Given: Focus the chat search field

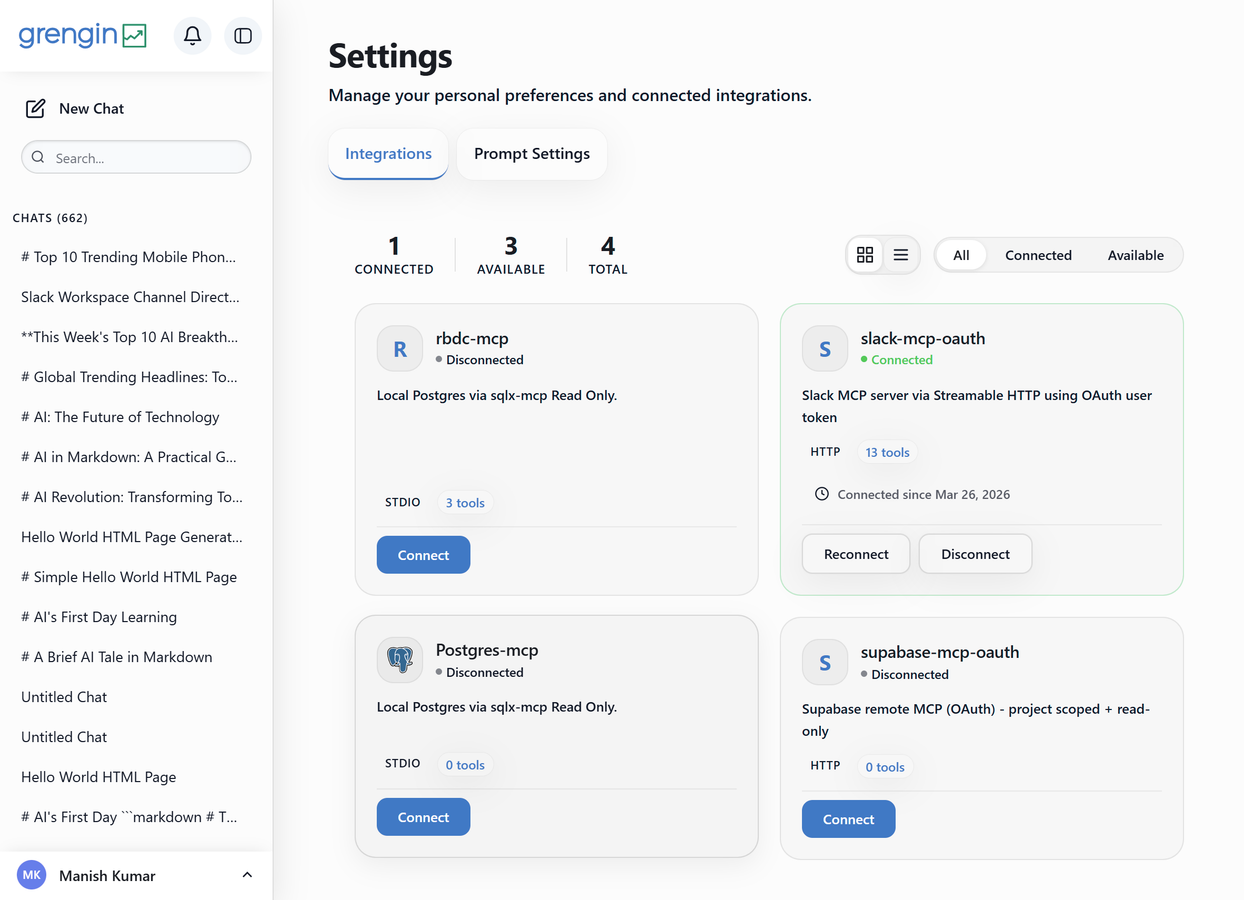Looking at the screenshot, I should click(x=136, y=157).
